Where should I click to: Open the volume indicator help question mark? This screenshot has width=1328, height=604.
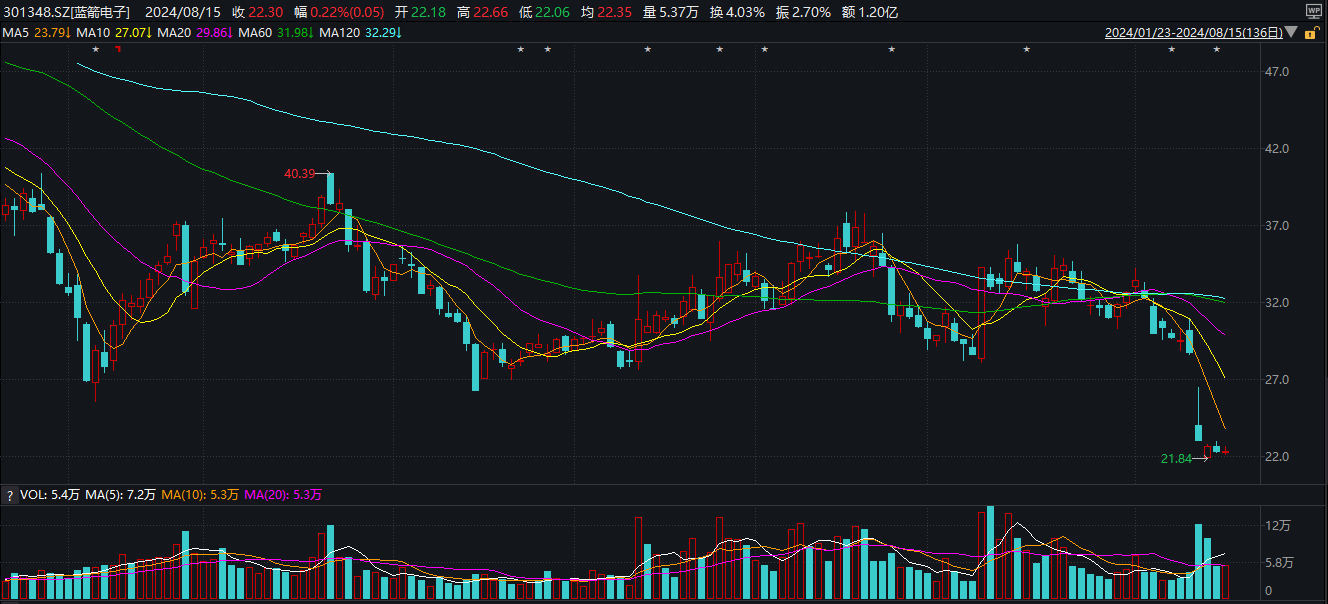(10, 495)
